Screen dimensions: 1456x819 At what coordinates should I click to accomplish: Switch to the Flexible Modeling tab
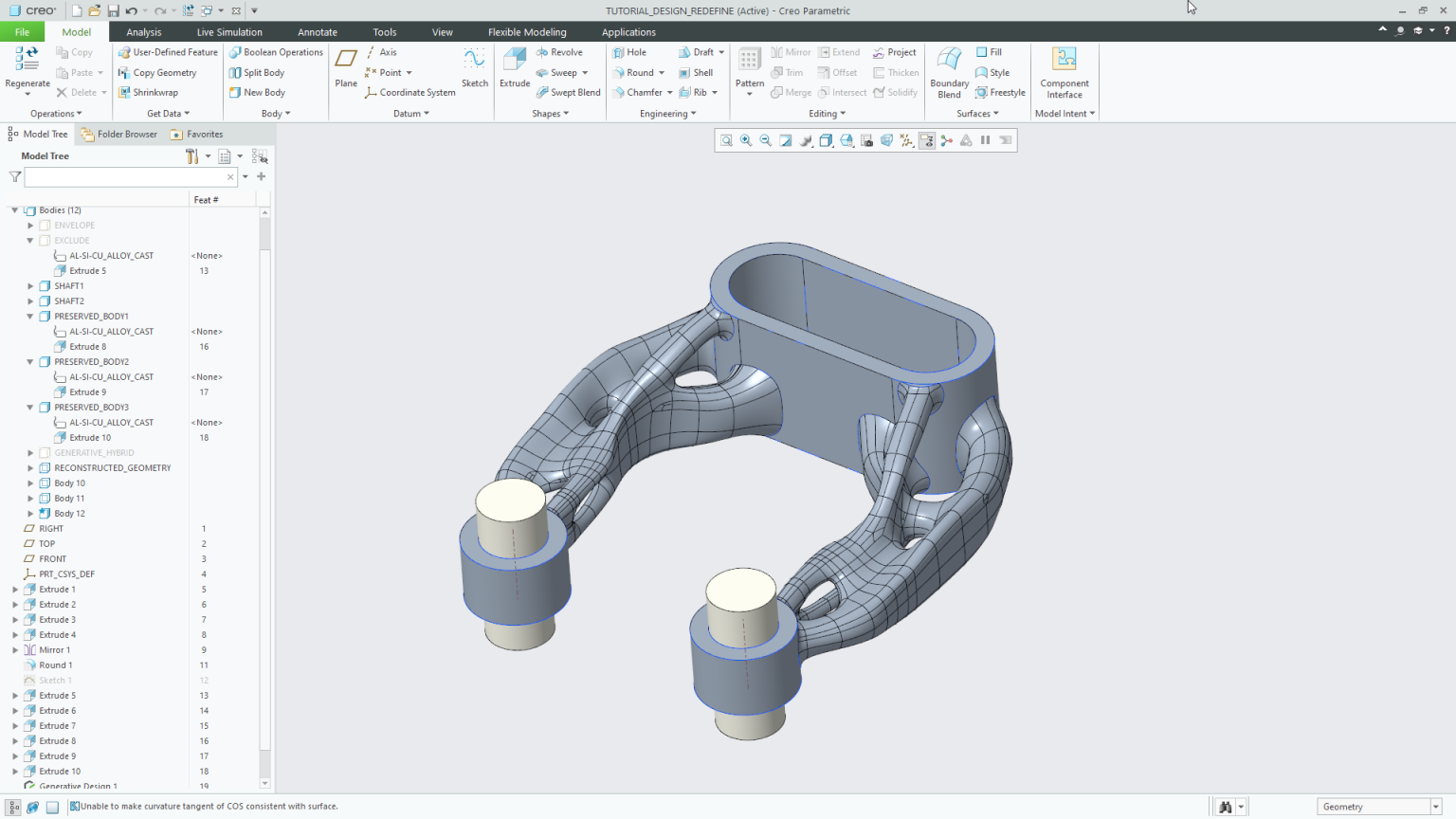pyautogui.click(x=527, y=31)
